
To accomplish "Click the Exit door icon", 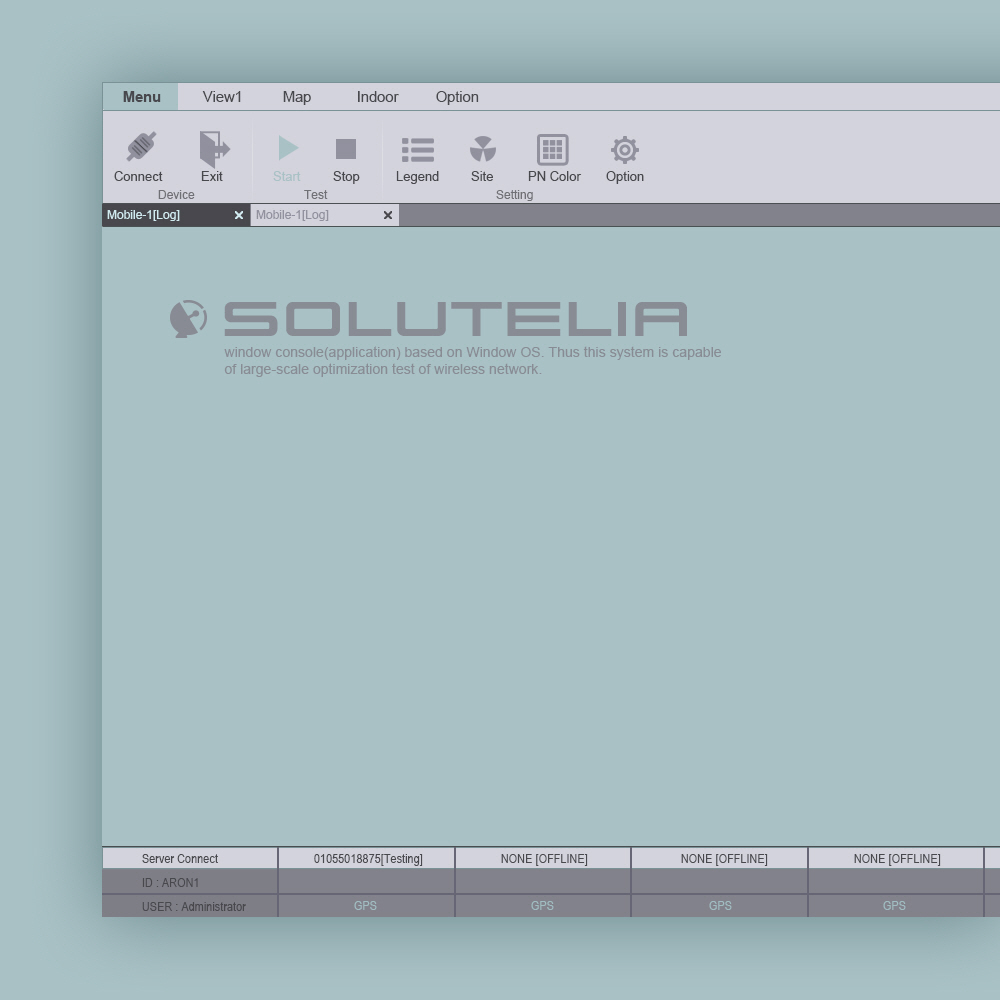I will click(214, 149).
